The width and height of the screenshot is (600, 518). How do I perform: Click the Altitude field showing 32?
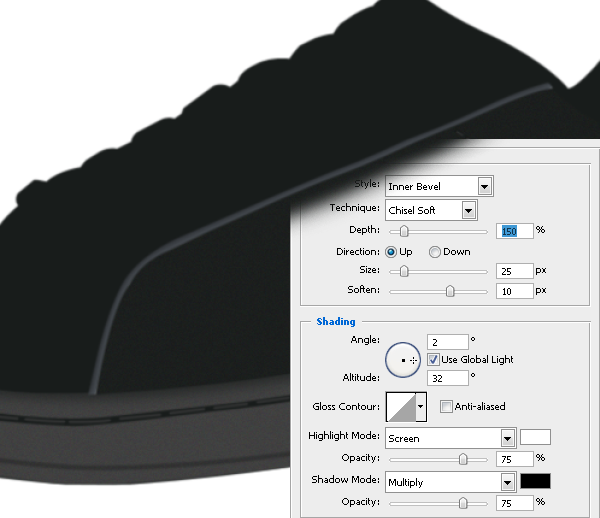[x=448, y=378]
